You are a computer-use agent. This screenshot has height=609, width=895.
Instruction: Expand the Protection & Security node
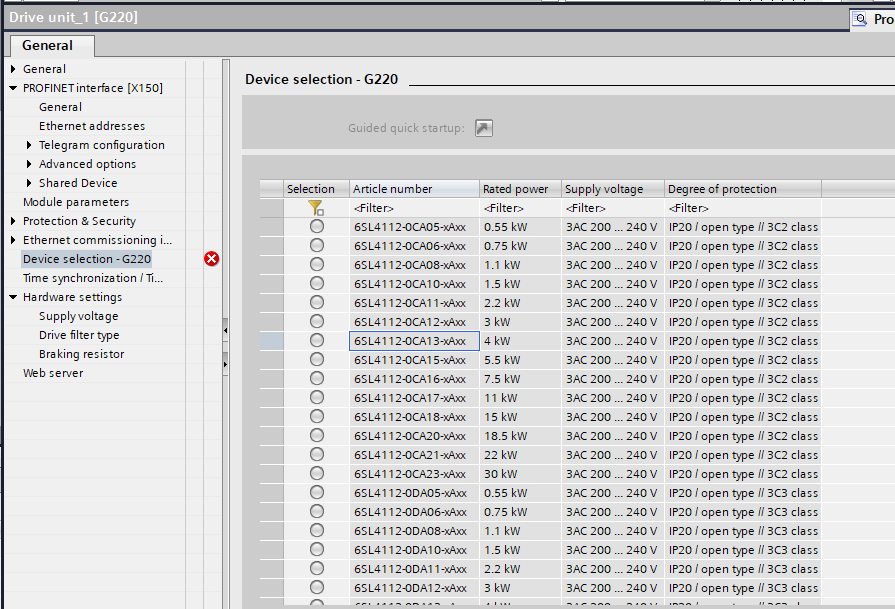point(13,221)
